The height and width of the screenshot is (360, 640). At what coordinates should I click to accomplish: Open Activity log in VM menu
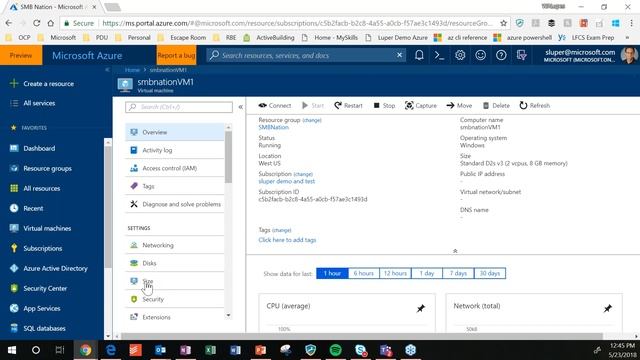[x=175, y=150]
